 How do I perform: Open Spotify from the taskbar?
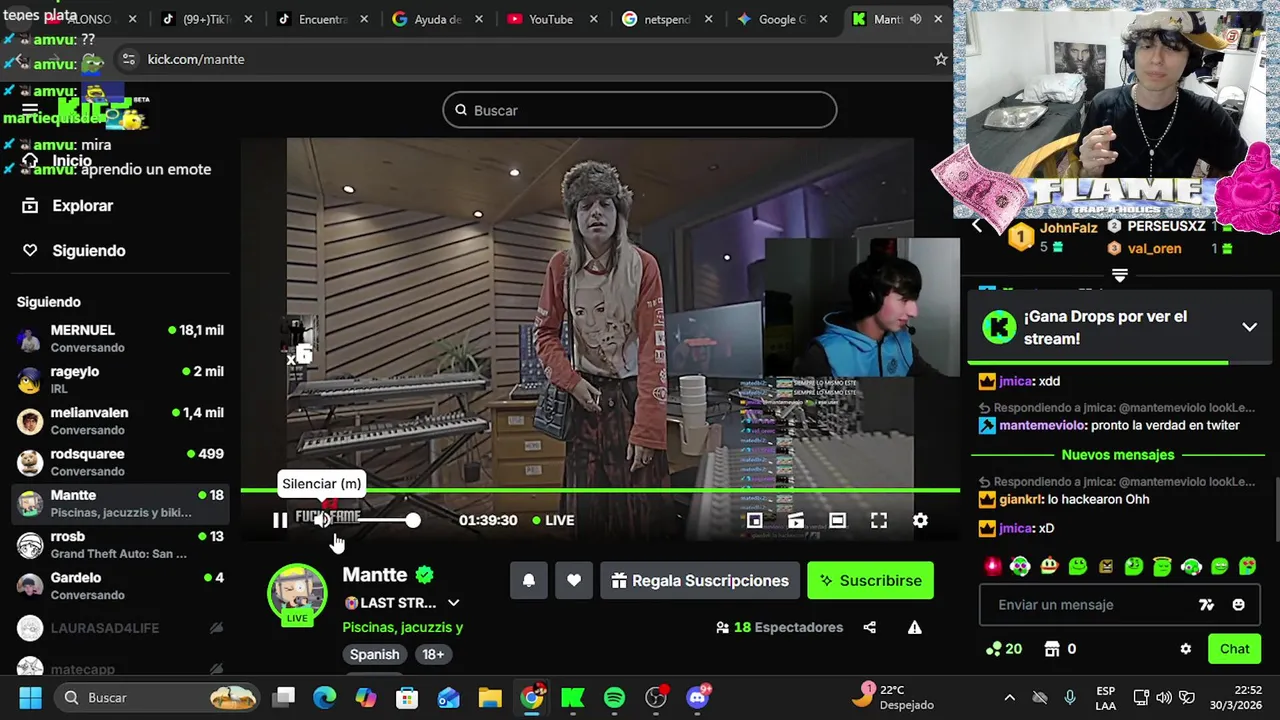click(x=614, y=697)
